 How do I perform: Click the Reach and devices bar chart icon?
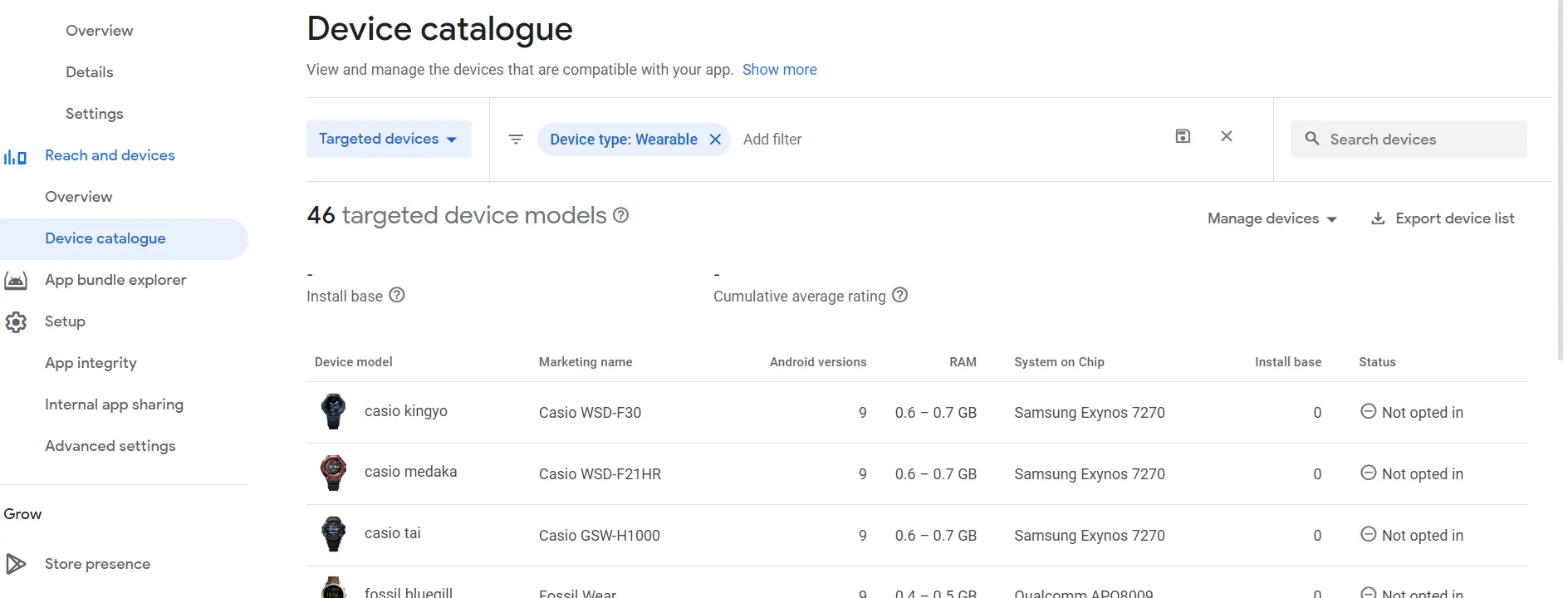tap(15, 156)
